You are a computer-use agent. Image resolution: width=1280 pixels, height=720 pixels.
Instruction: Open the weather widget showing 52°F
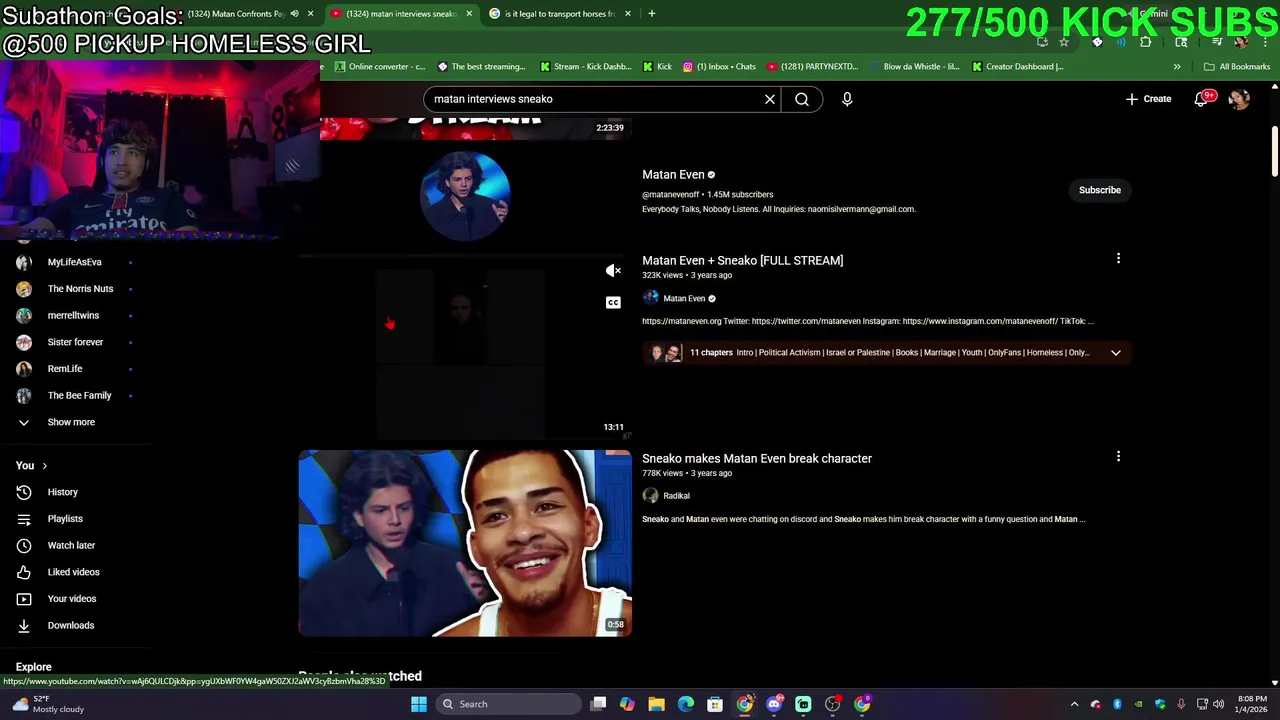48,704
